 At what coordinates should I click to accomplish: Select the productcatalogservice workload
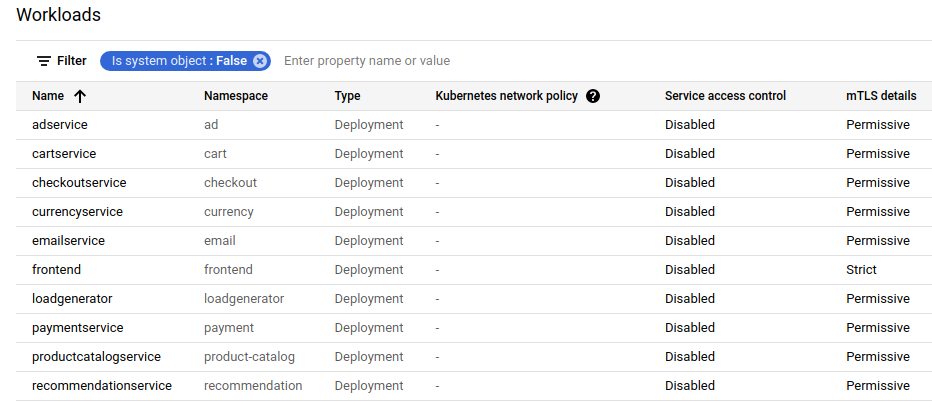pos(96,357)
